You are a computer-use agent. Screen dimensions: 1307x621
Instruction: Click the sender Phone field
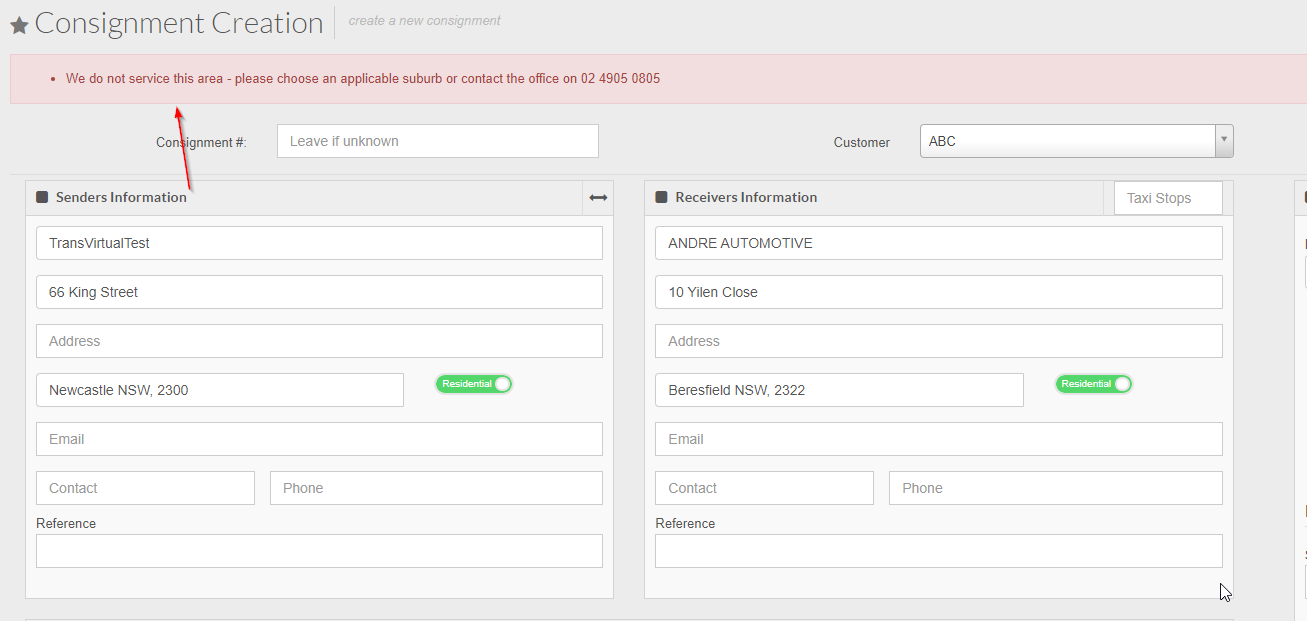click(436, 488)
